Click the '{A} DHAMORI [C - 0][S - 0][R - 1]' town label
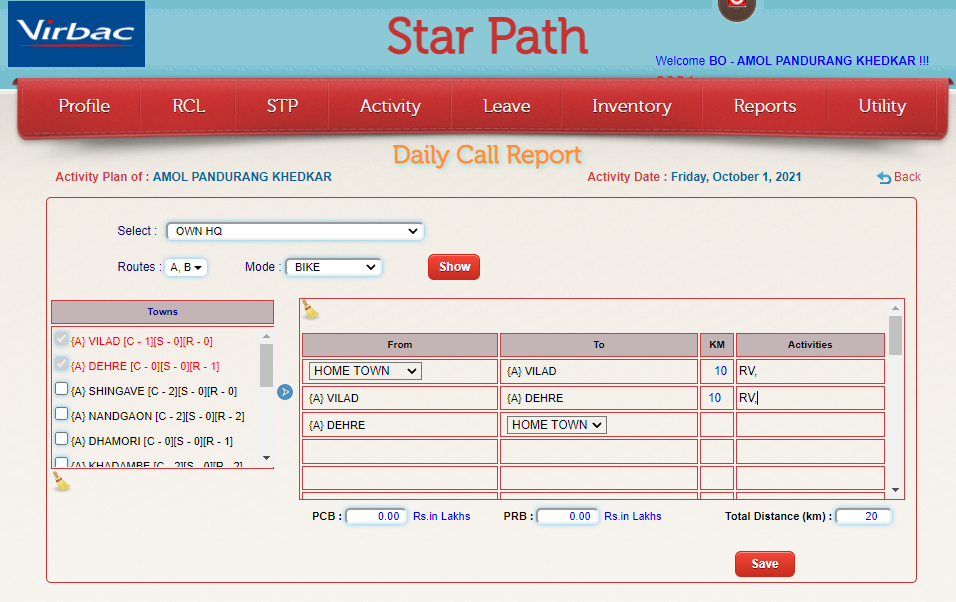 [152, 441]
